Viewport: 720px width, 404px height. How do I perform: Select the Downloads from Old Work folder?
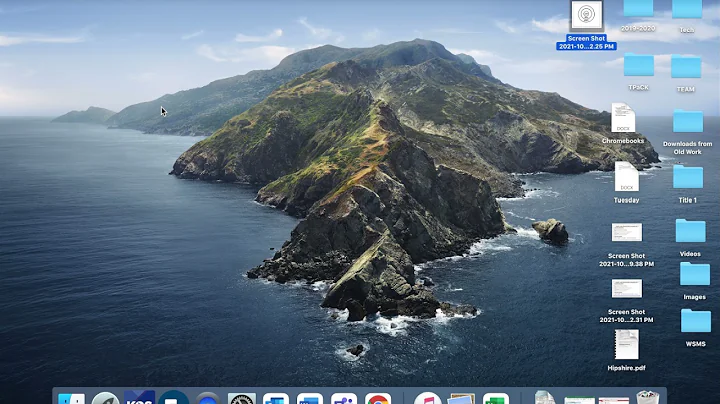click(688, 132)
